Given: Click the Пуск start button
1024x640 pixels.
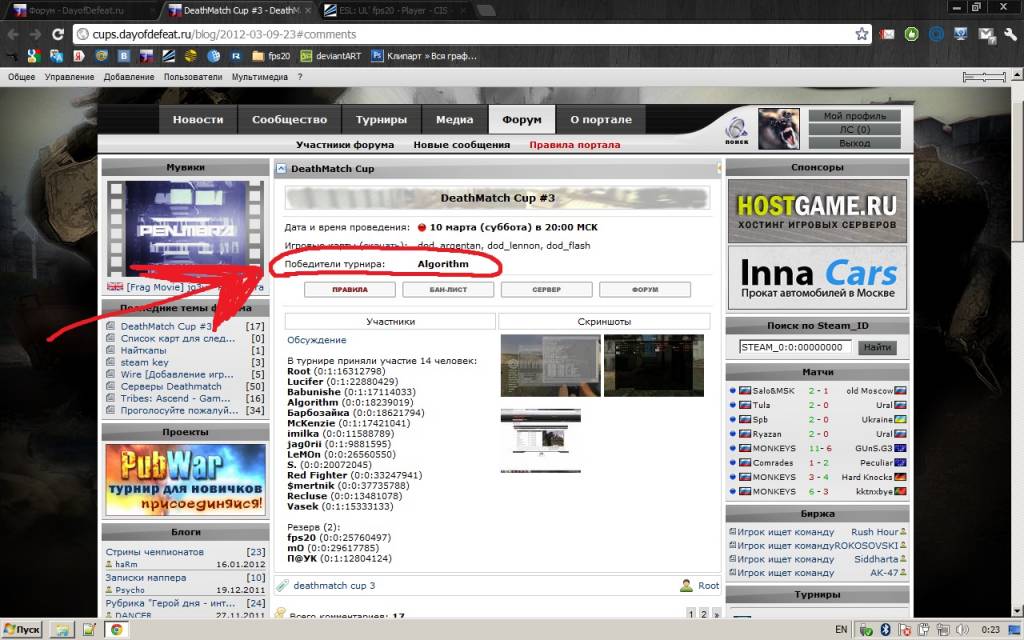Looking at the screenshot, I should pyautogui.click(x=22, y=630).
